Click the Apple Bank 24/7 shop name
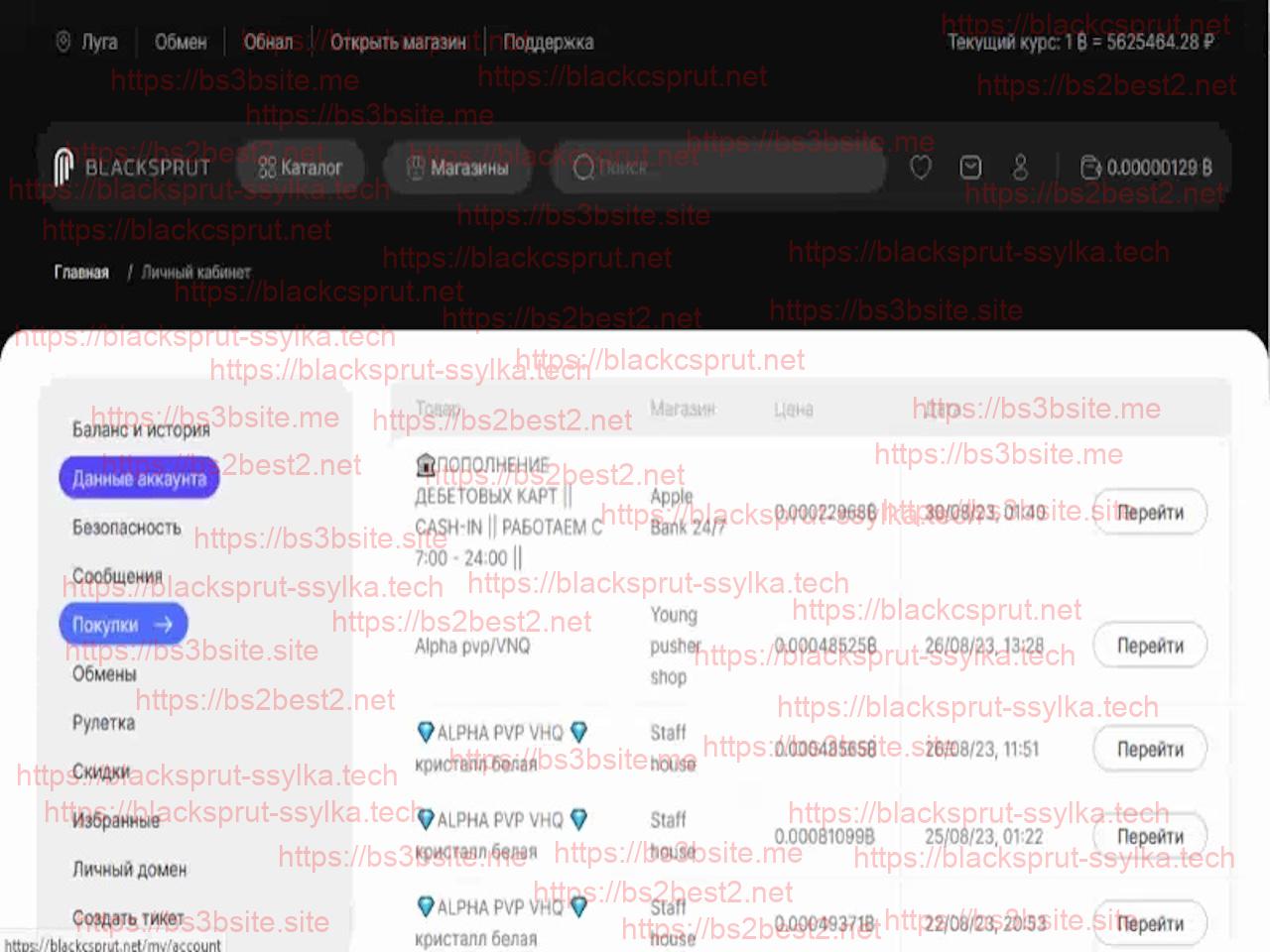Viewport: 1270px width, 952px height. point(688,512)
